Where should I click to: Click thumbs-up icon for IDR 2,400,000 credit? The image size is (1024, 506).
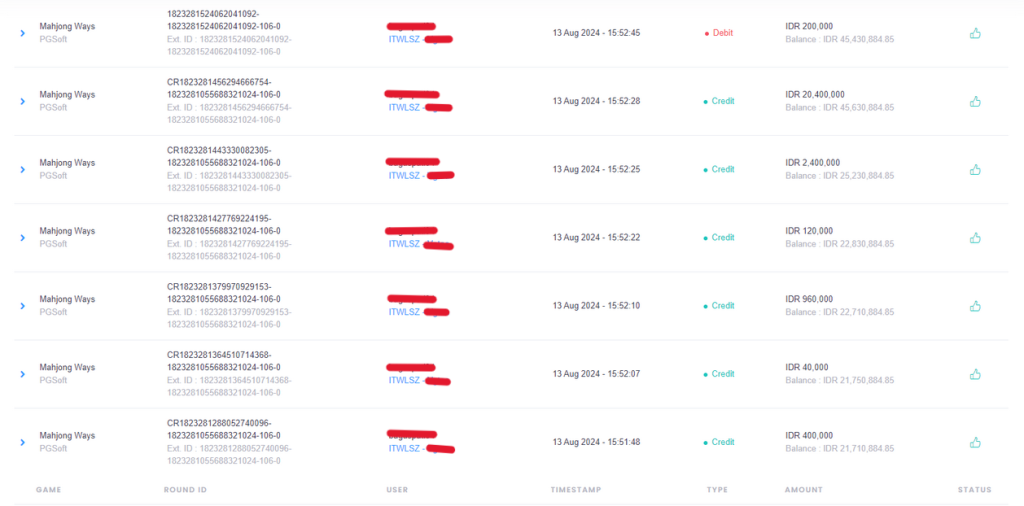975,170
